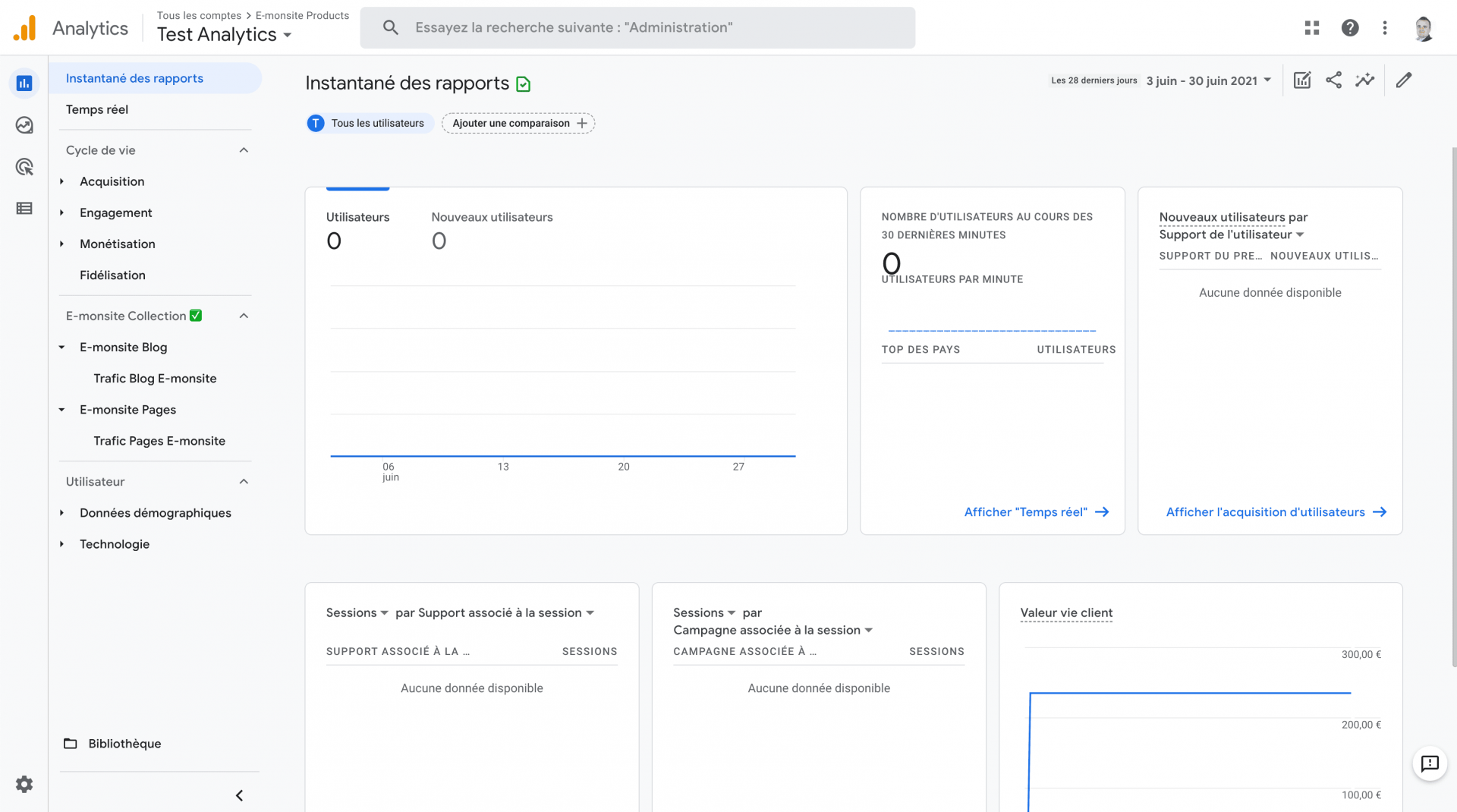Open the Configure list sidebar icon
The height and width of the screenshot is (812, 1457).
[24, 208]
